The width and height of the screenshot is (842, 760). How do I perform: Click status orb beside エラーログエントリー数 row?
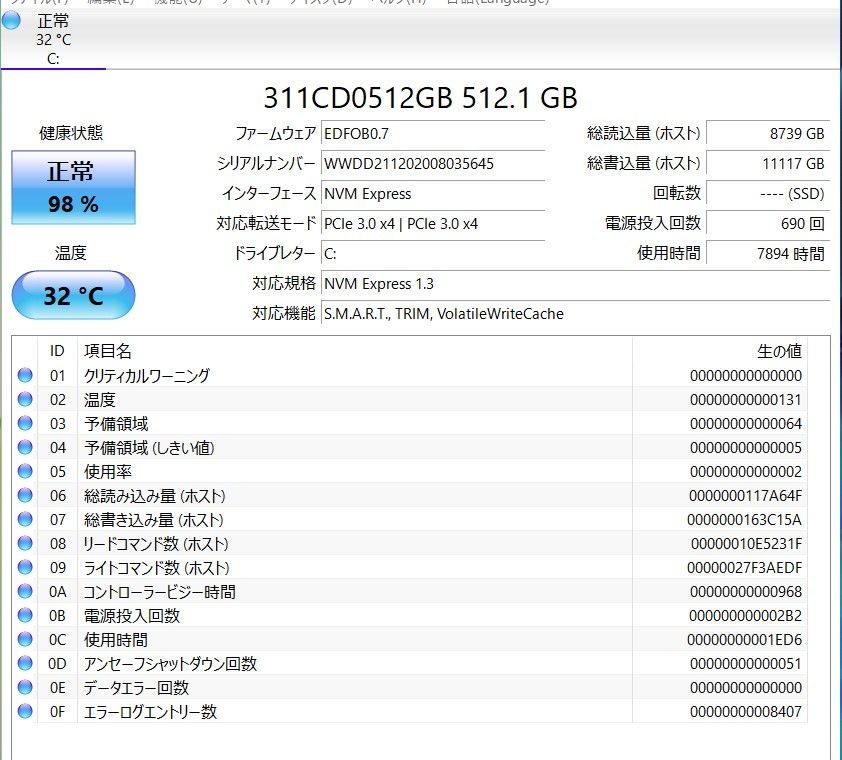[x=25, y=712]
